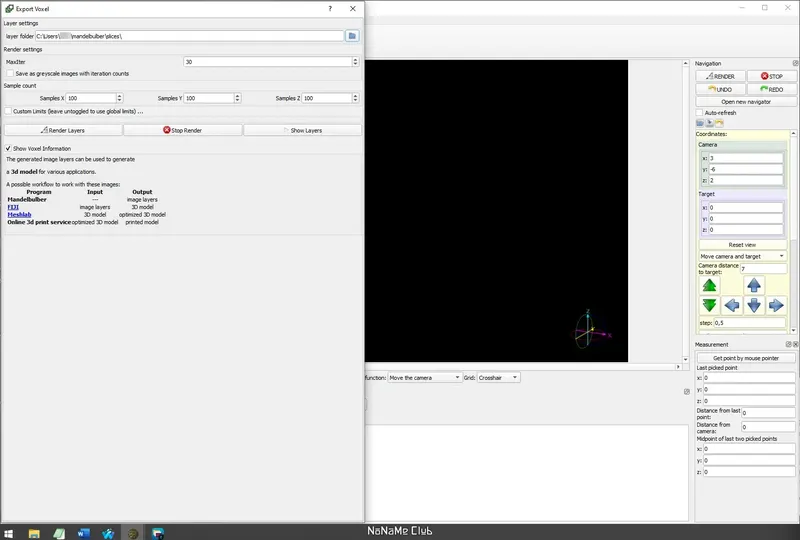
Task: Open the Crosshair grid dropdown
Action: pyautogui.click(x=498, y=378)
